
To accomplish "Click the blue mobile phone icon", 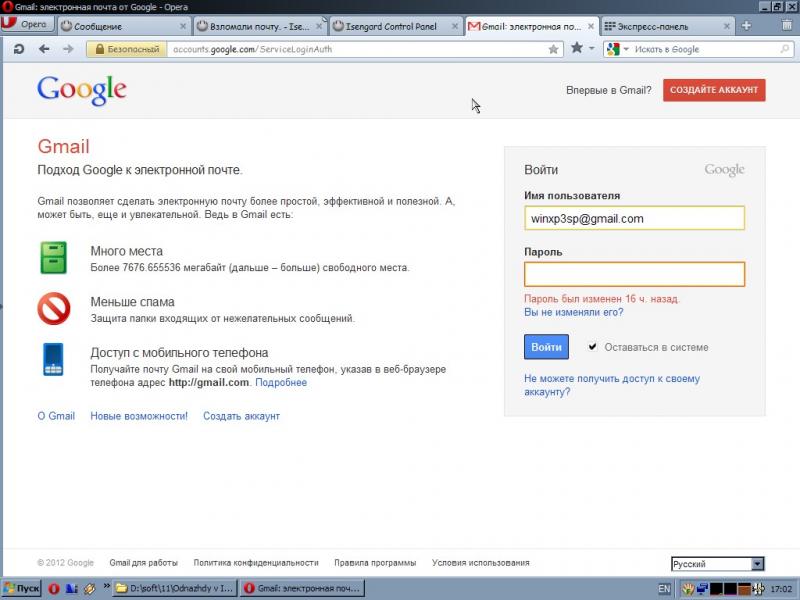I will pos(53,359).
